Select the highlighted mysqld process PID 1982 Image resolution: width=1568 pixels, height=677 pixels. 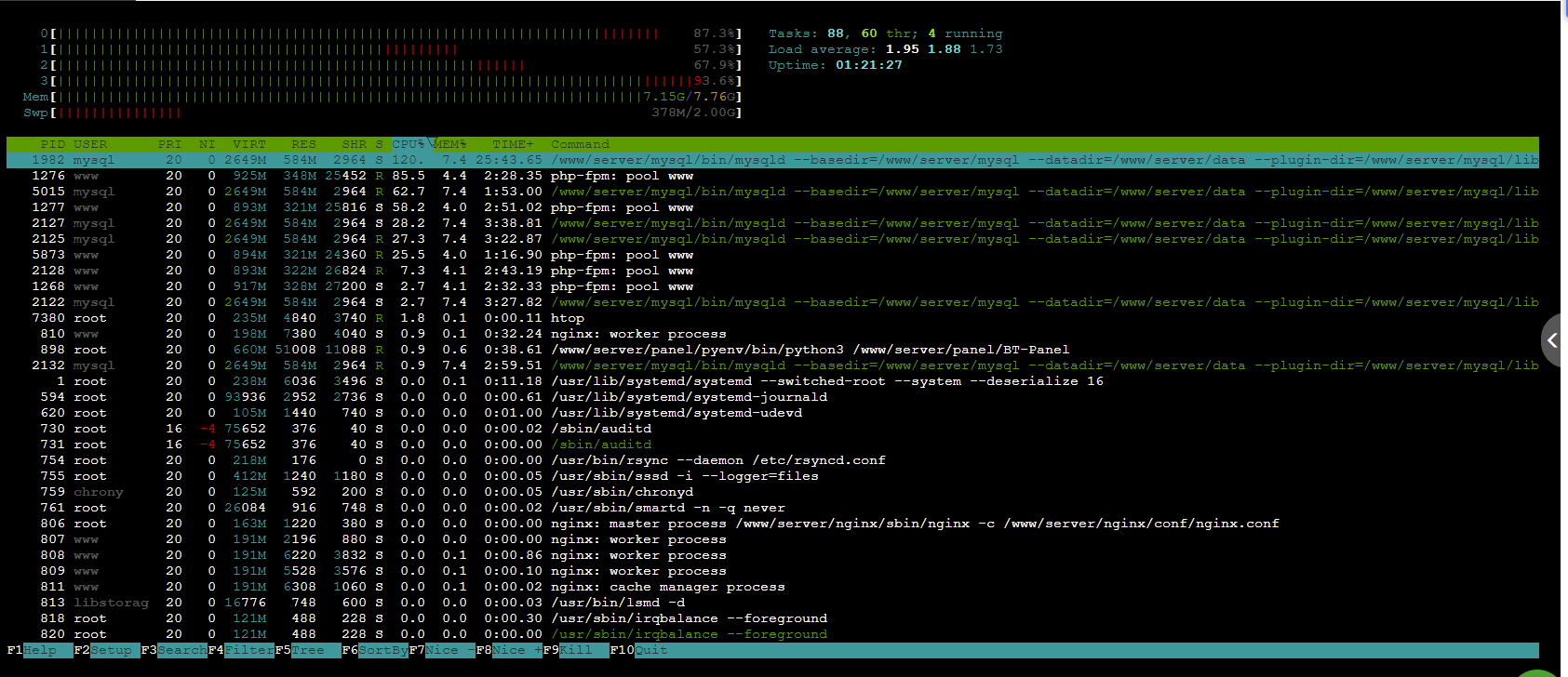(772, 160)
